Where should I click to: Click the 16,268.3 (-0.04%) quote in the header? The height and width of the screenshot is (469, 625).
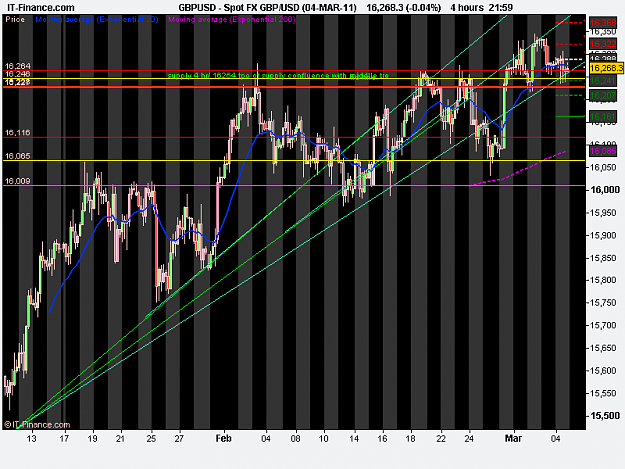point(403,8)
